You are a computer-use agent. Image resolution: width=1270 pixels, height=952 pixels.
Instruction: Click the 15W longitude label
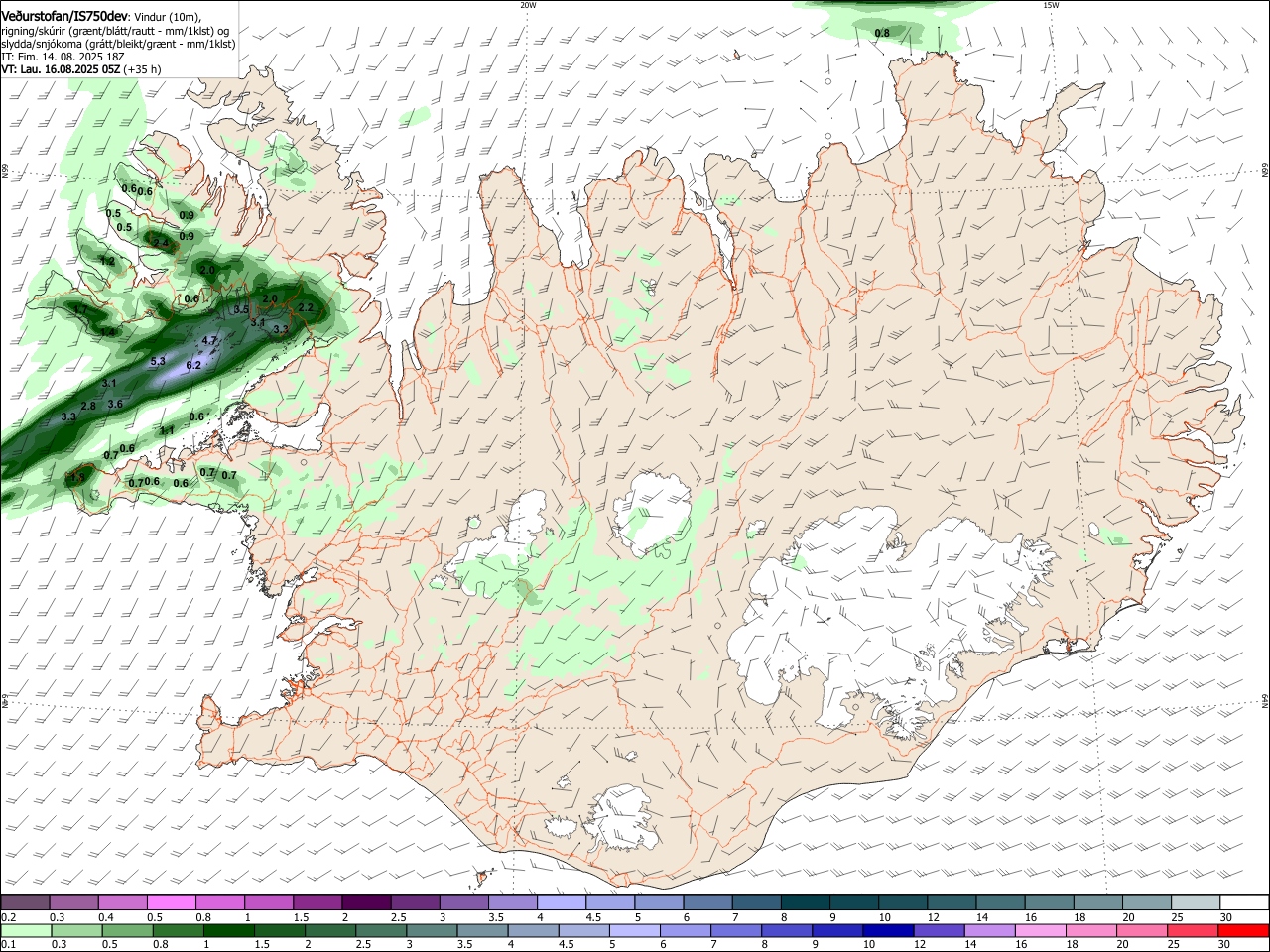pos(1051,5)
